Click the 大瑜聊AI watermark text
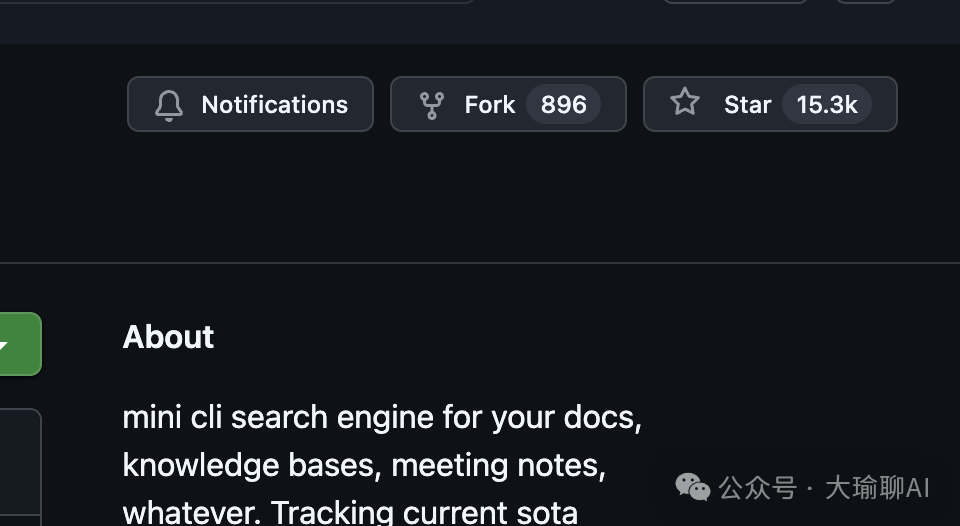Screen dimensions: 960x526 coord(877,488)
